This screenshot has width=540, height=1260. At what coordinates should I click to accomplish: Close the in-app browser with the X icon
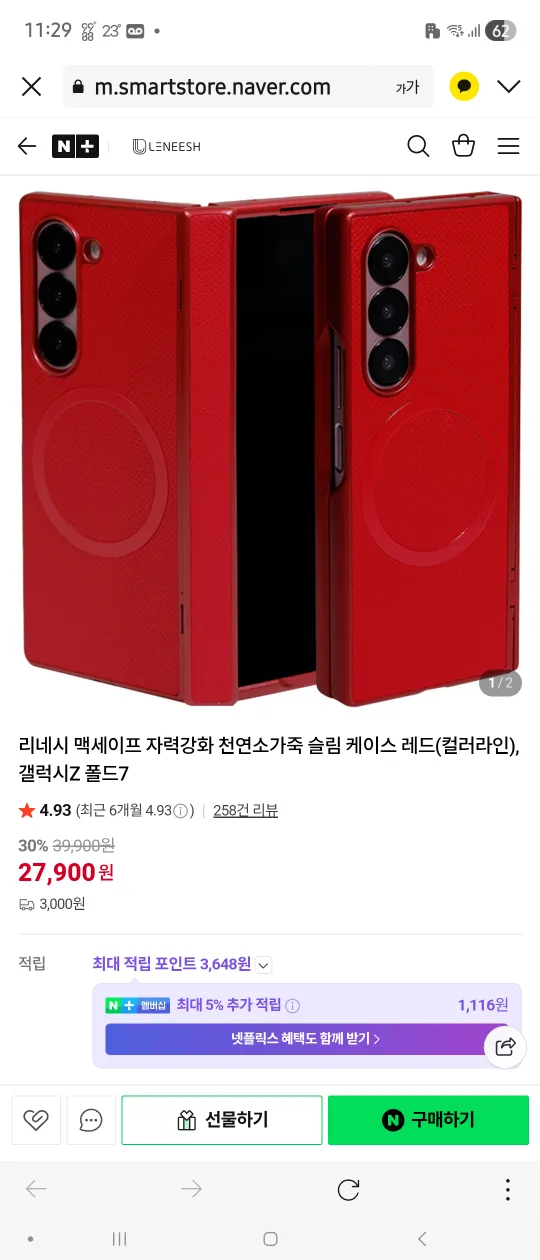click(31, 87)
